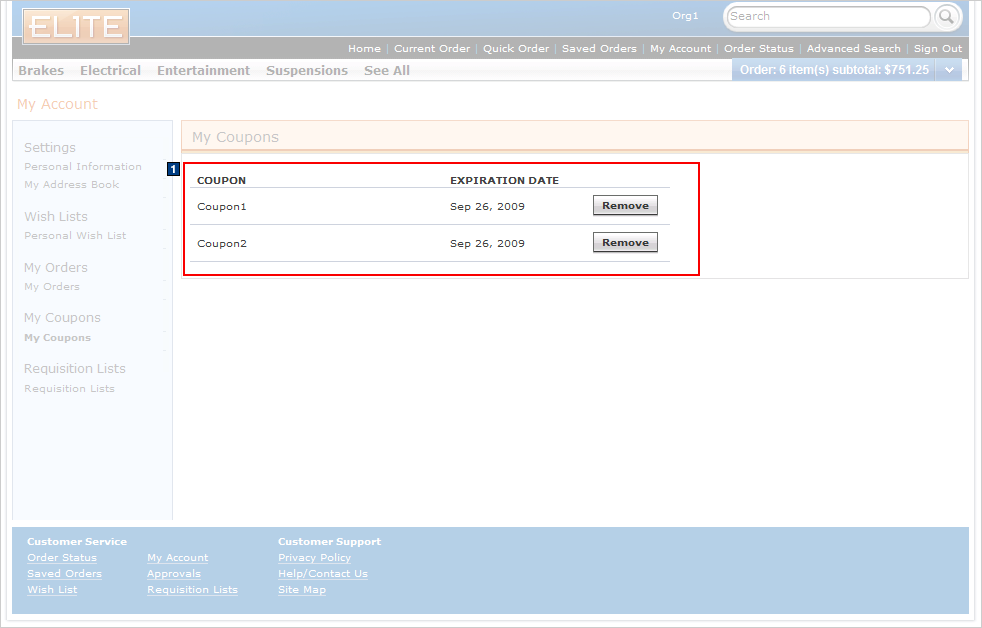Viewport: 982px width, 628px height.
Task: Open My Account in header menu
Action: [x=680, y=48]
